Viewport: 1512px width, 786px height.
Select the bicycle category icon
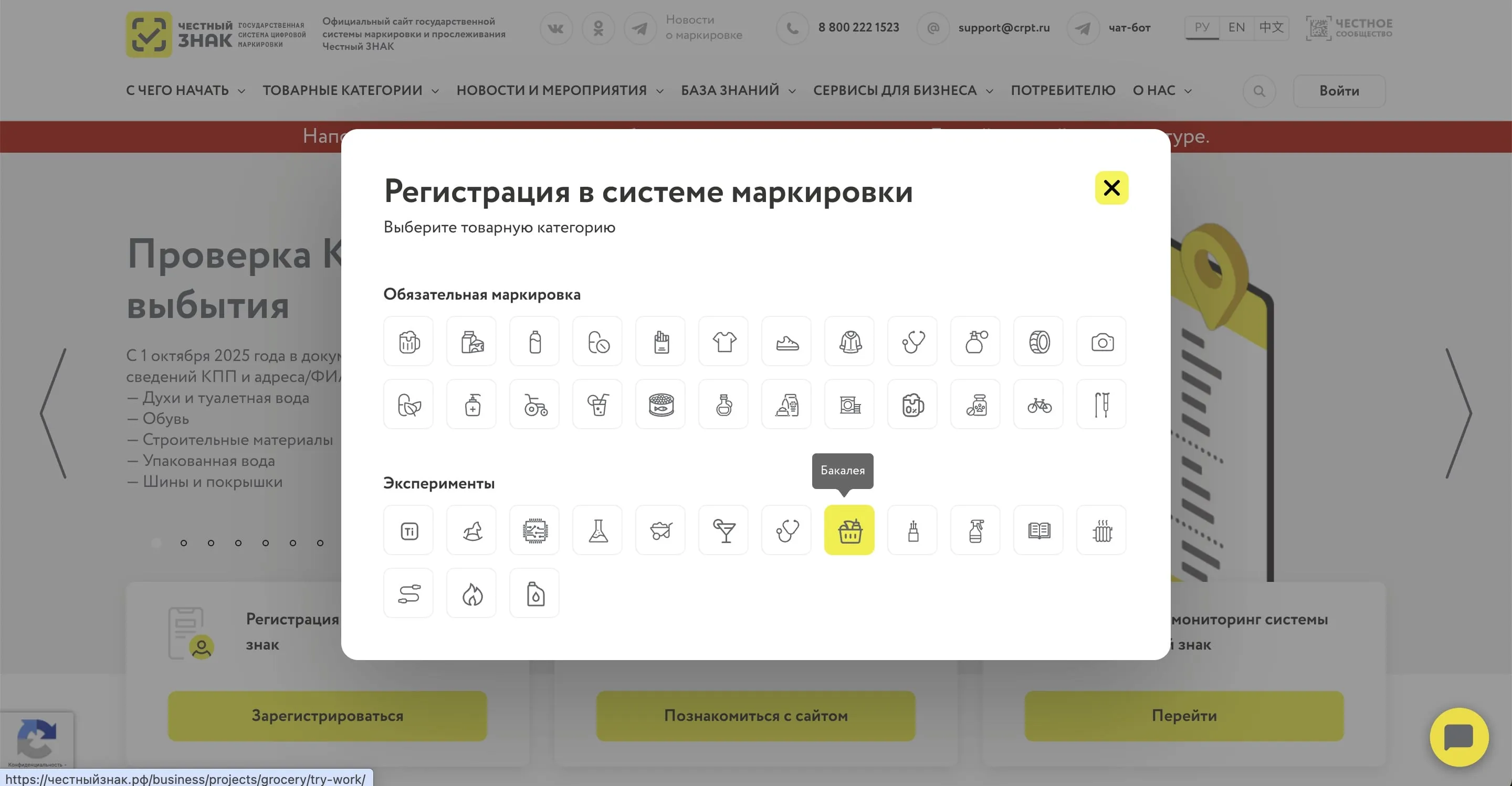(1038, 404)
